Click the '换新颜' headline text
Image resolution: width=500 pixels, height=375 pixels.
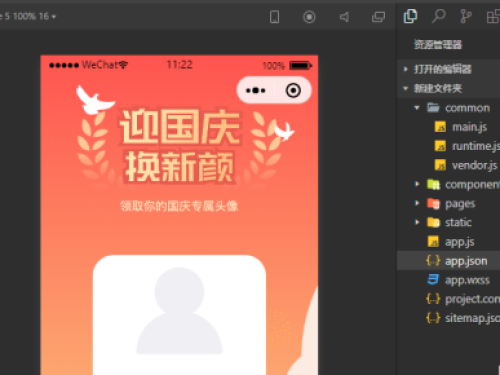180,166
